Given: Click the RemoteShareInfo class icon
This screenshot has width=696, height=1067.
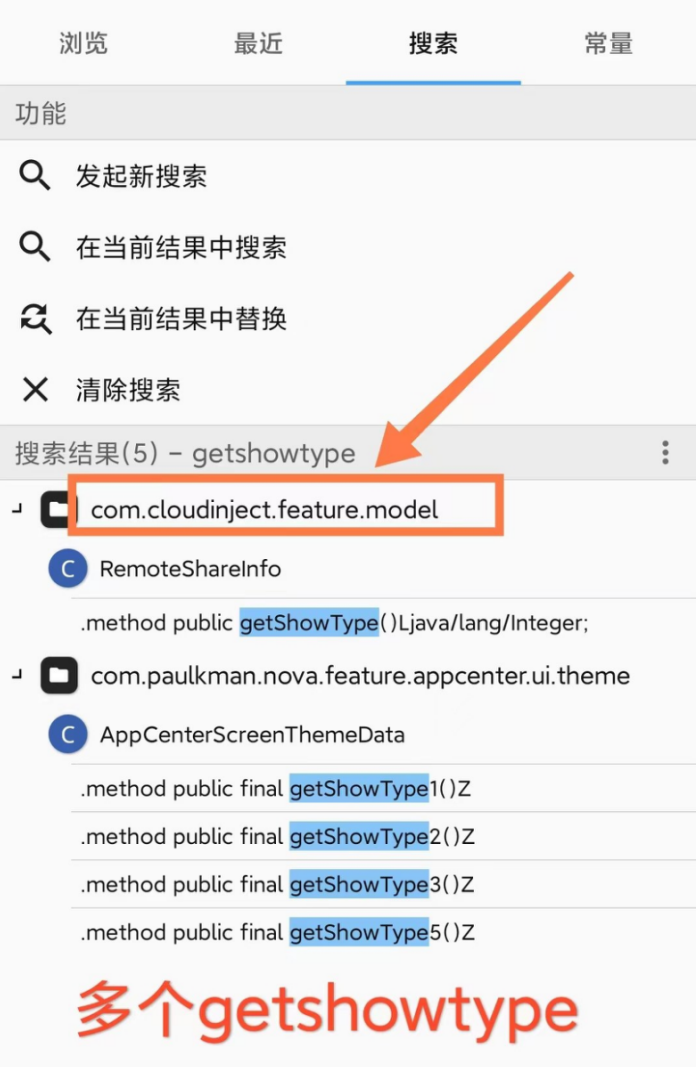Looking at the screenshot, I should (67, 569).
